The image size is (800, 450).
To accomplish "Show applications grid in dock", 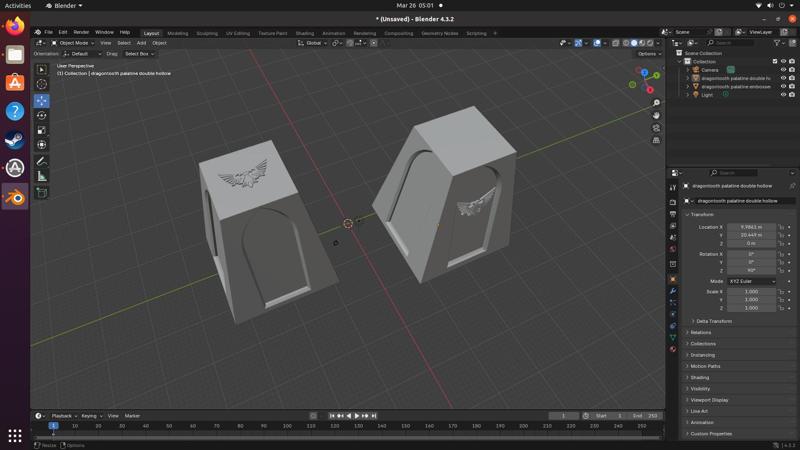I will [x=15, y=435].
